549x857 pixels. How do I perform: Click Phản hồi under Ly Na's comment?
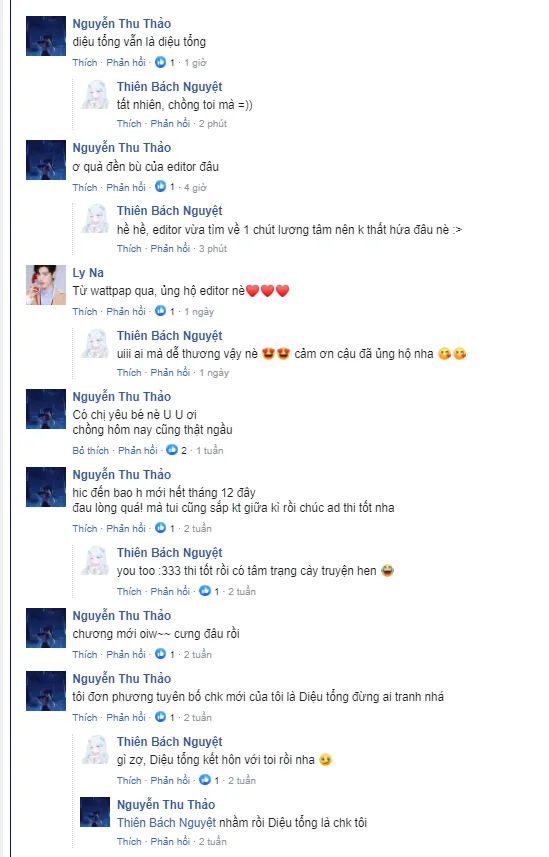(x=126, y=312)
